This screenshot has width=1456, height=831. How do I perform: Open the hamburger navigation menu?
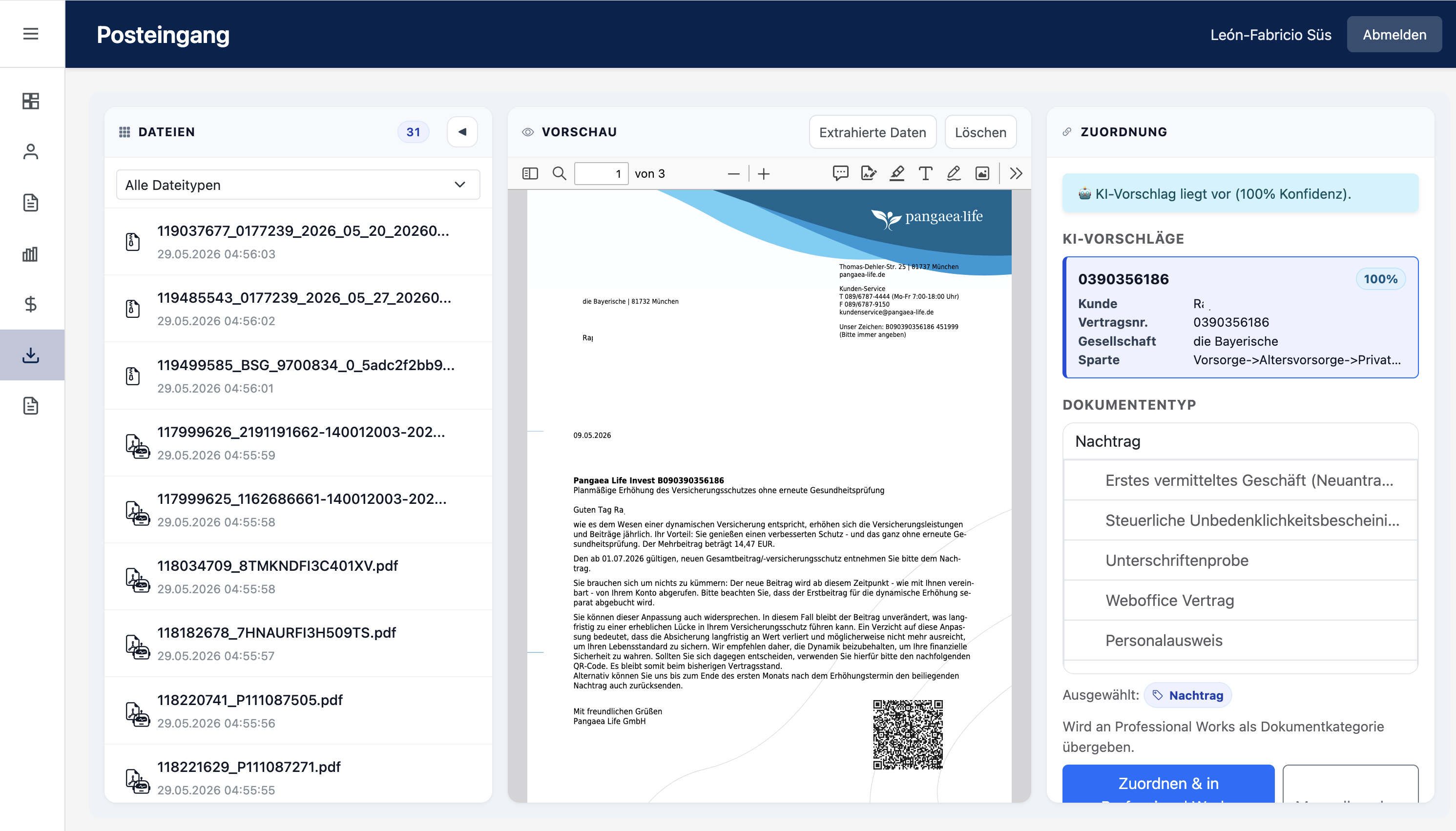[x=31, y=34]
